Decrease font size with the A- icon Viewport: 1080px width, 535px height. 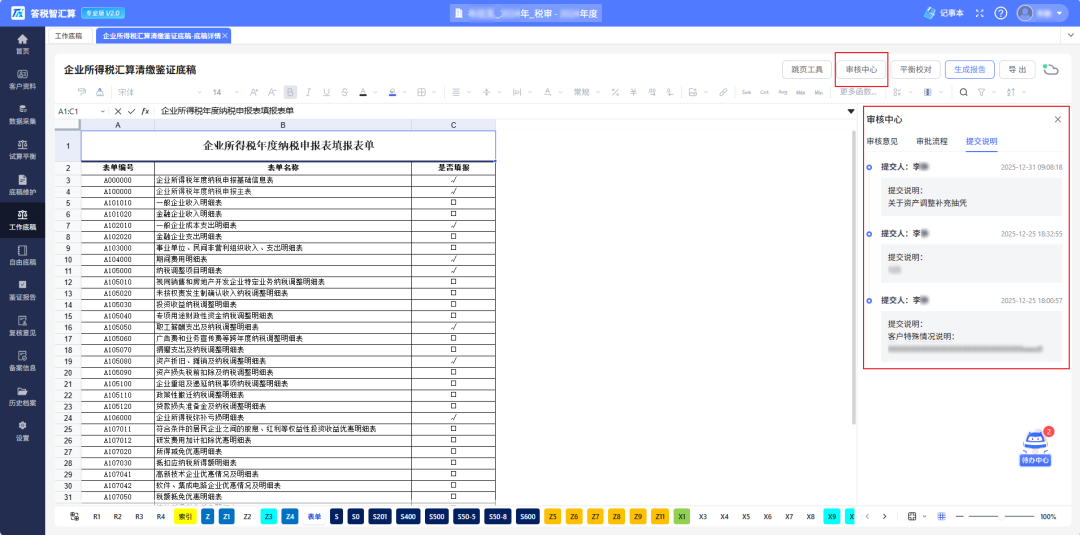272,92
